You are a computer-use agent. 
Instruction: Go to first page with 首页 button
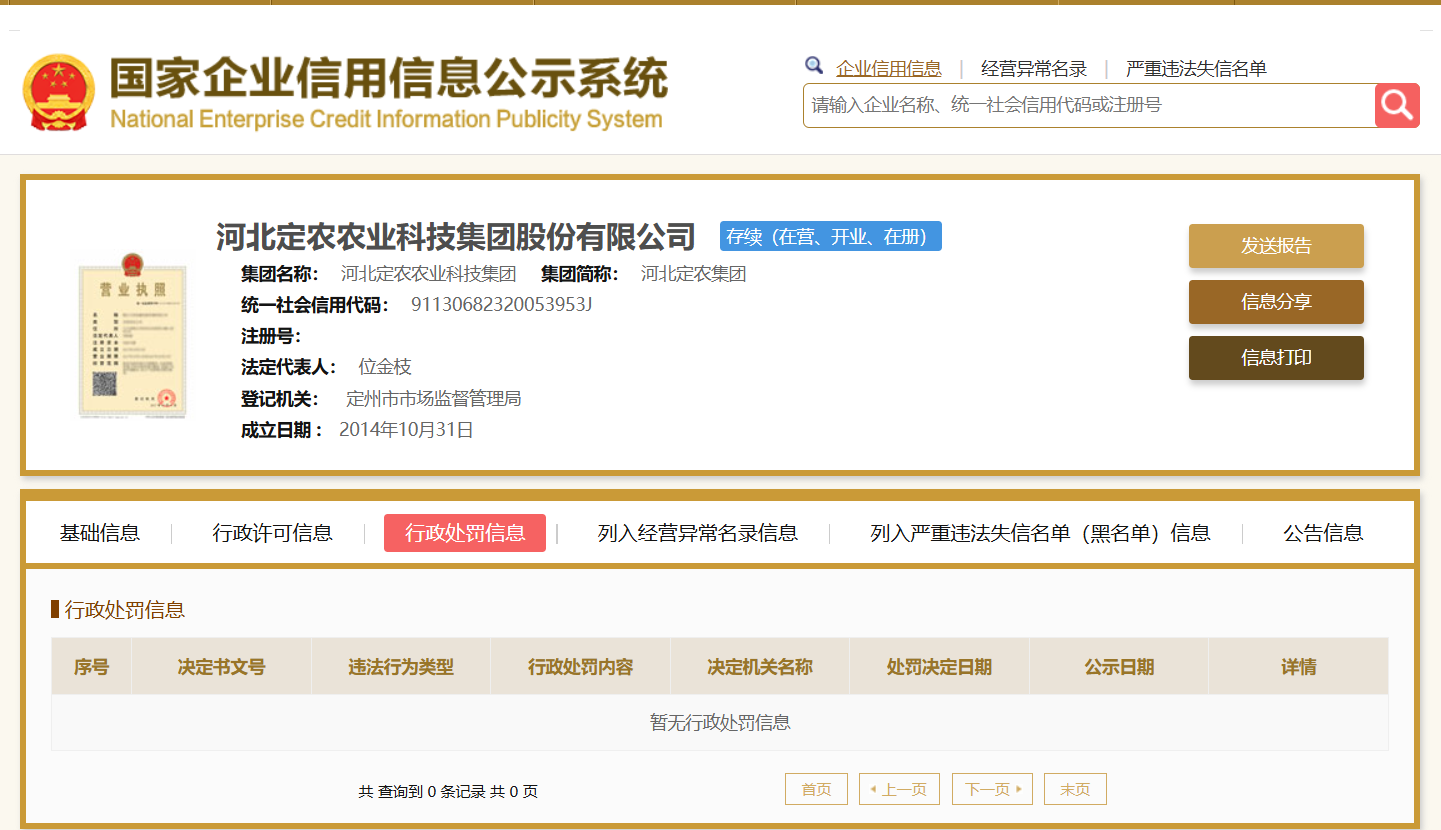click(816, 789)
